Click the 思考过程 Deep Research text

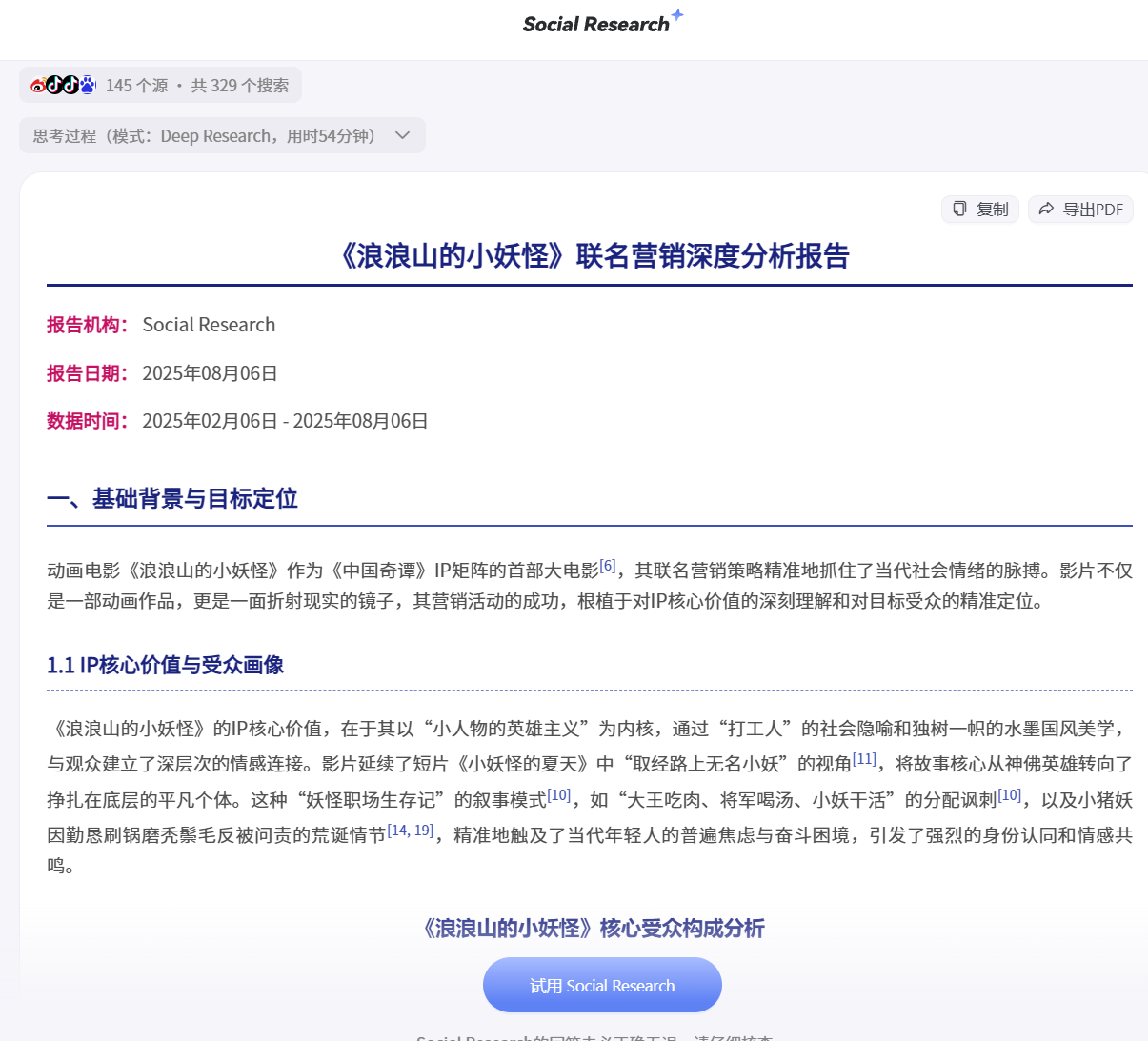(x=208, y=135)
